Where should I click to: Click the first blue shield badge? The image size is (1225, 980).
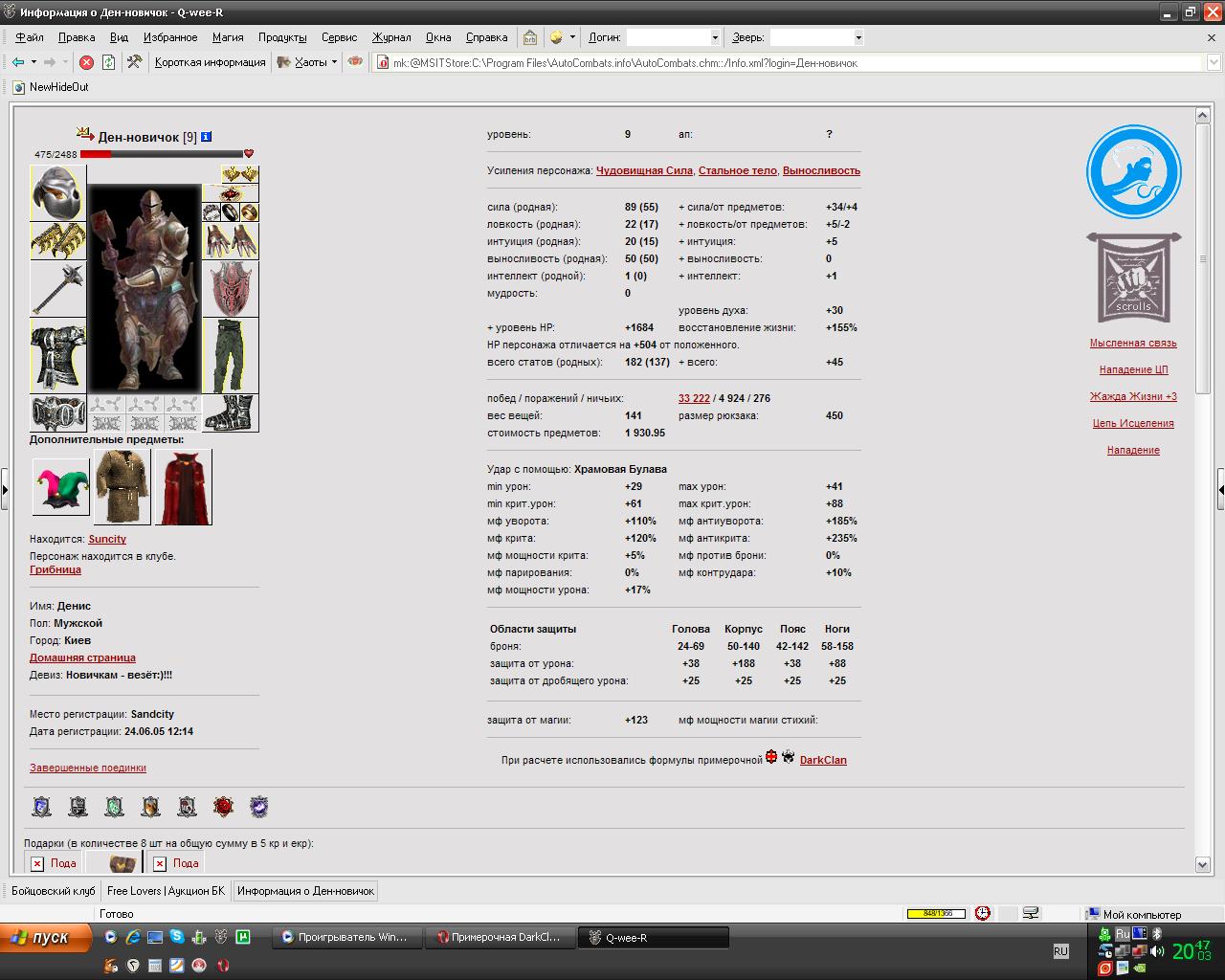click(41, 807)
